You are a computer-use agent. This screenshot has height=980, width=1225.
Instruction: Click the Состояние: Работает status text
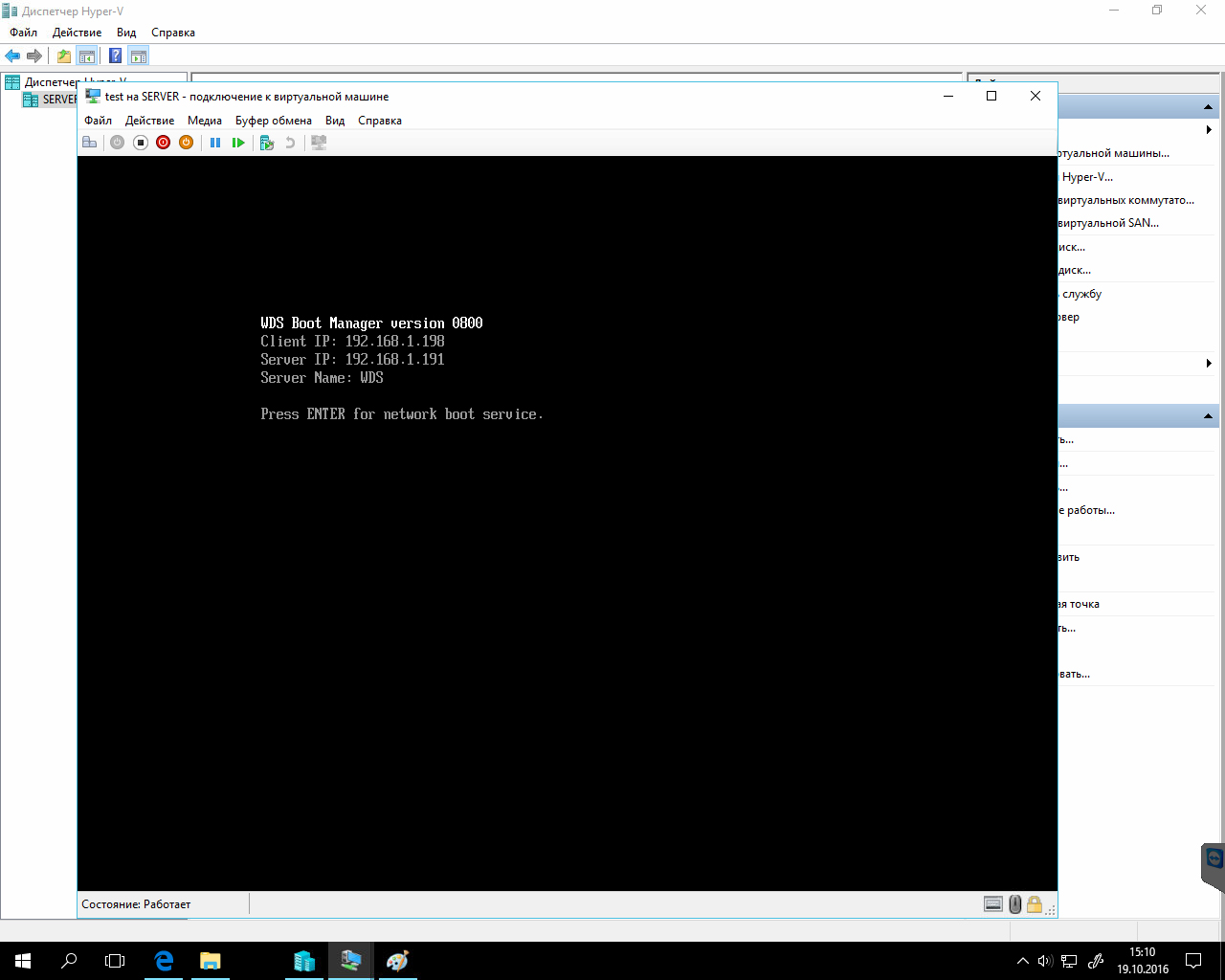pyautogui.click(x=136, y=904)
